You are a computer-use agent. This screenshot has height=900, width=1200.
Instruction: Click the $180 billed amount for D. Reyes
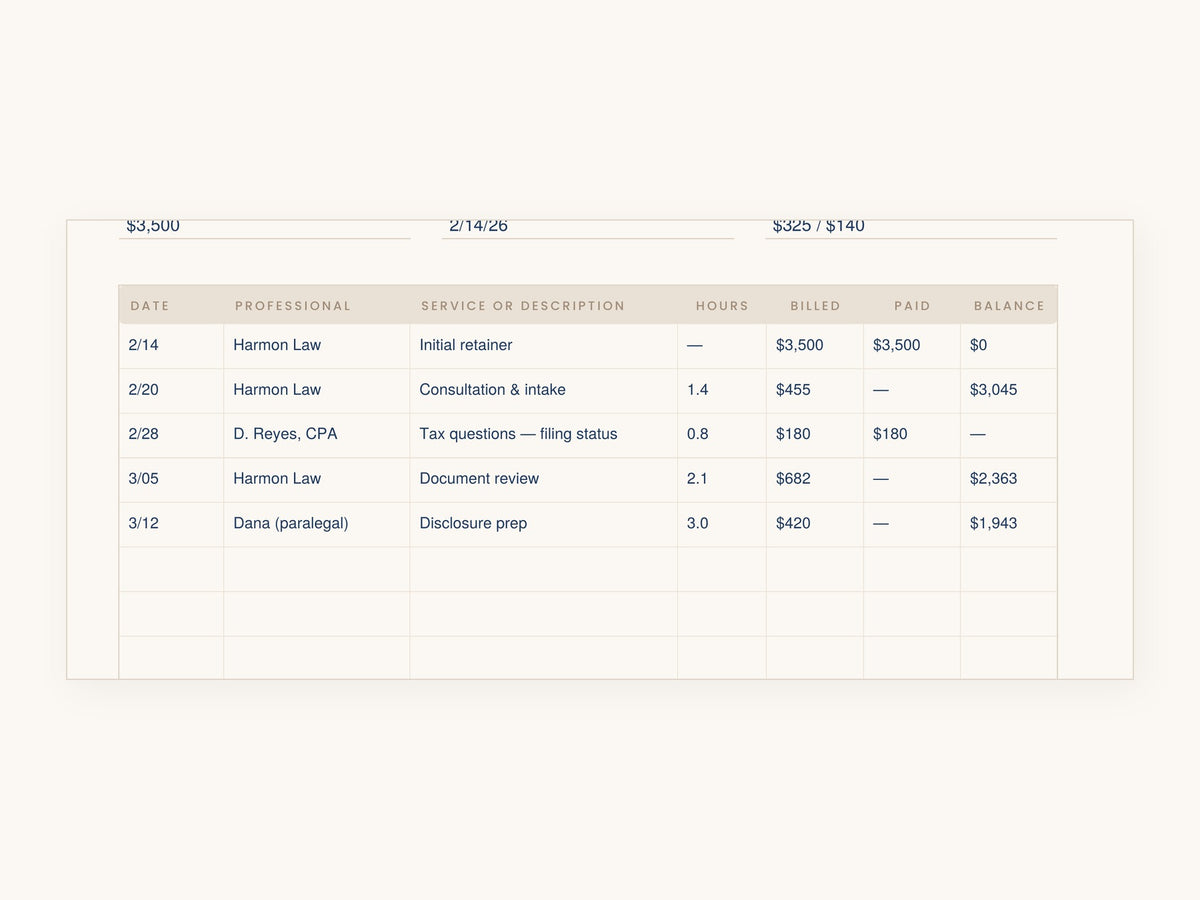[815, 435]
